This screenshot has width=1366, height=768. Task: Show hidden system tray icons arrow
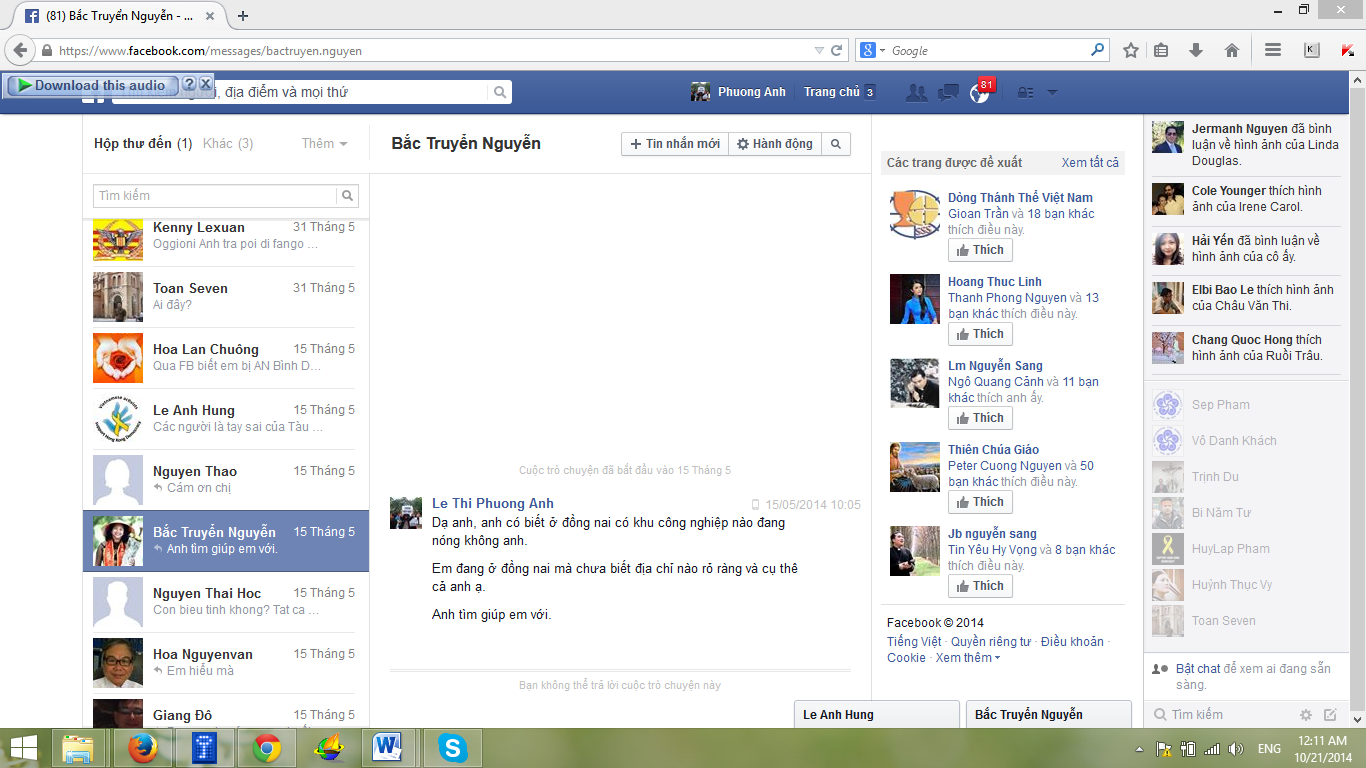click(1139, 749)
